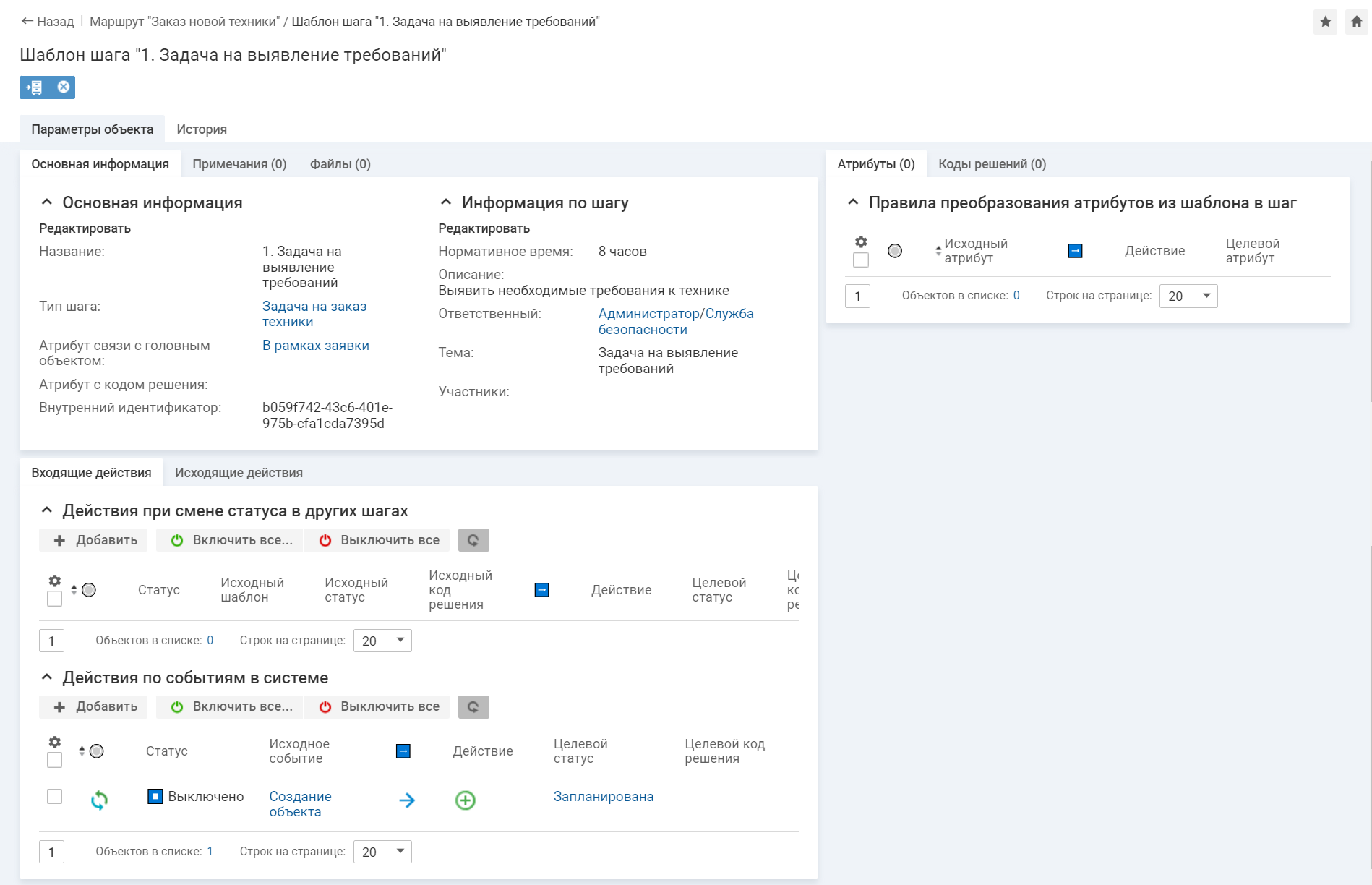Collapse the Действия по событиям в системе section
This screenshot has height=885, width=1372.
(x=47, y=677)
